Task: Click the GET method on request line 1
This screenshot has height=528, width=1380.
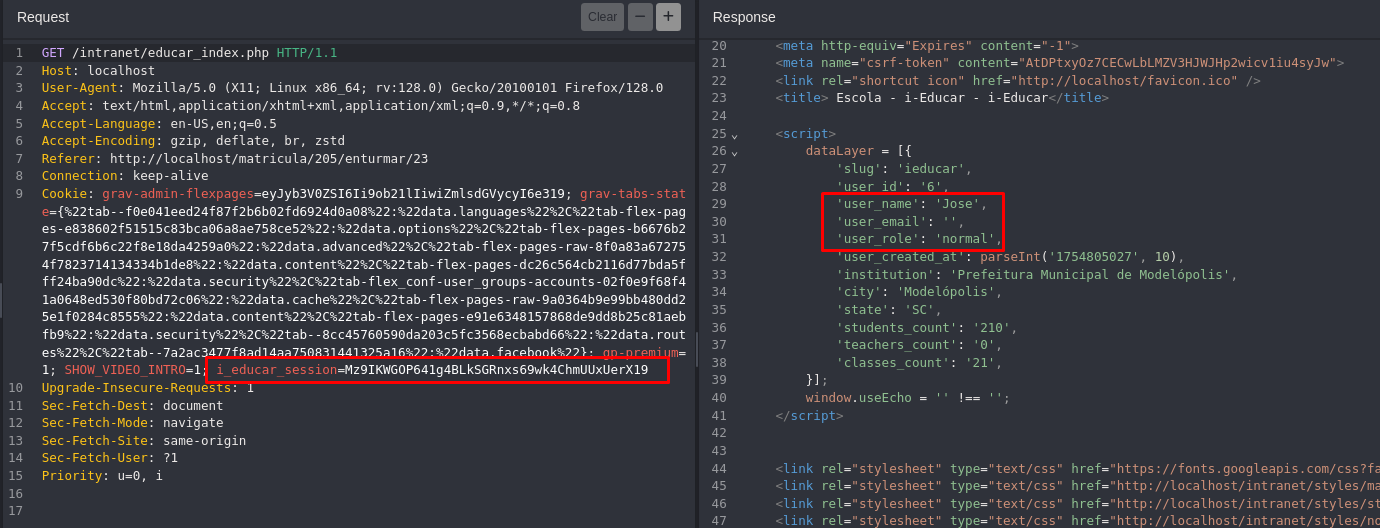Action: point(52,53)
